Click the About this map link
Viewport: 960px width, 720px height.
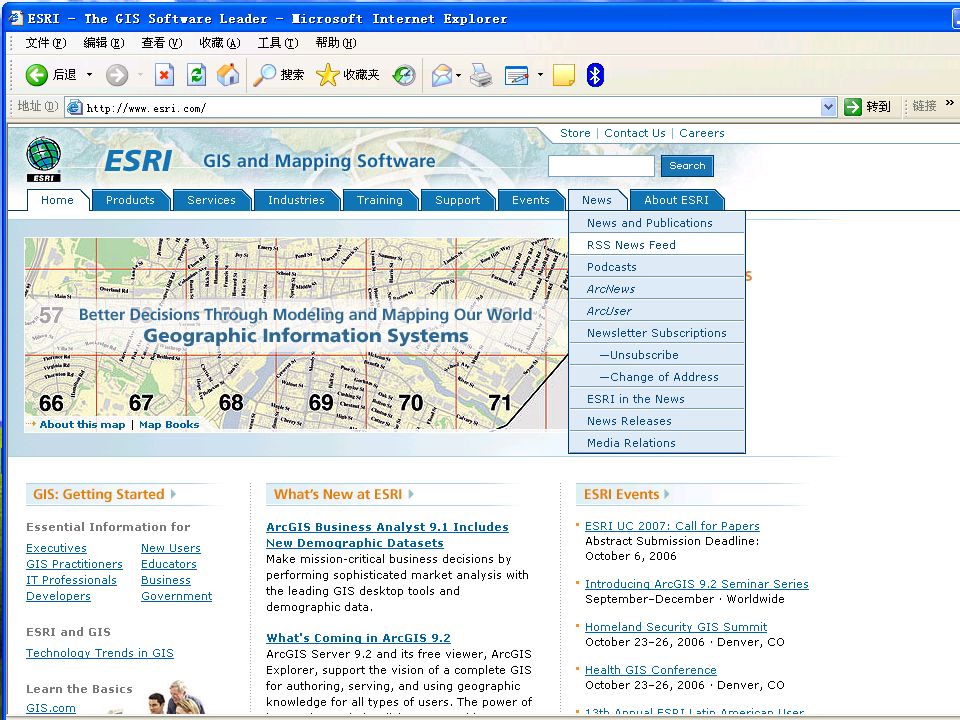coord(82,424)
